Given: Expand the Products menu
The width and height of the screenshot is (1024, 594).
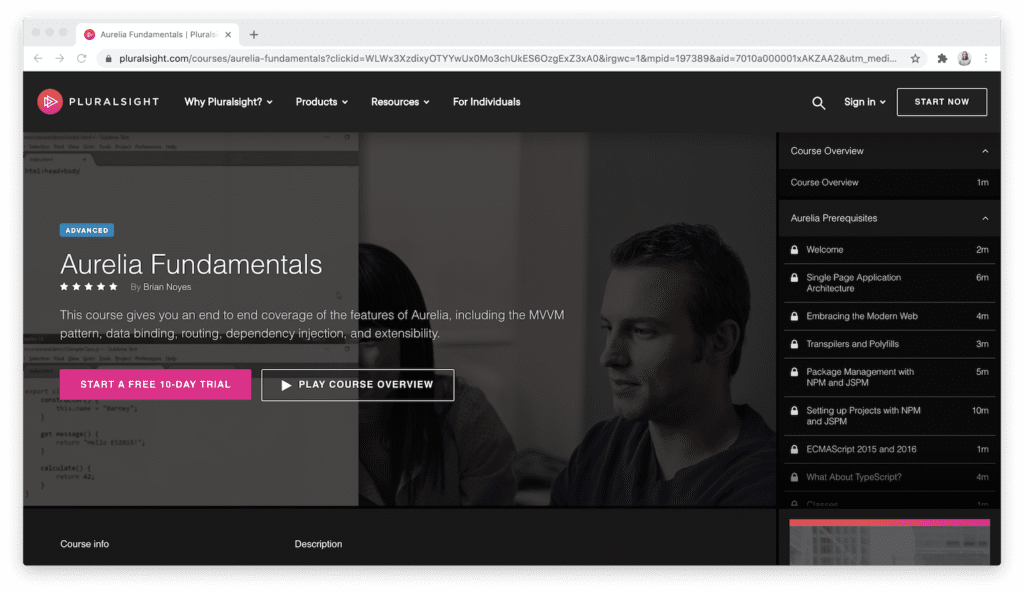Looking at the screenshot, I should [x=322, y=102].
